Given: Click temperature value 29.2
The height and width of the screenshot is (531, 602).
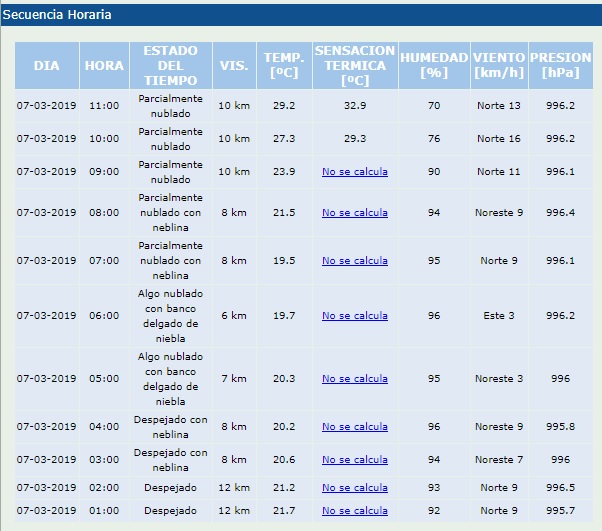Looking at the screenshot, I should (284, 106).
